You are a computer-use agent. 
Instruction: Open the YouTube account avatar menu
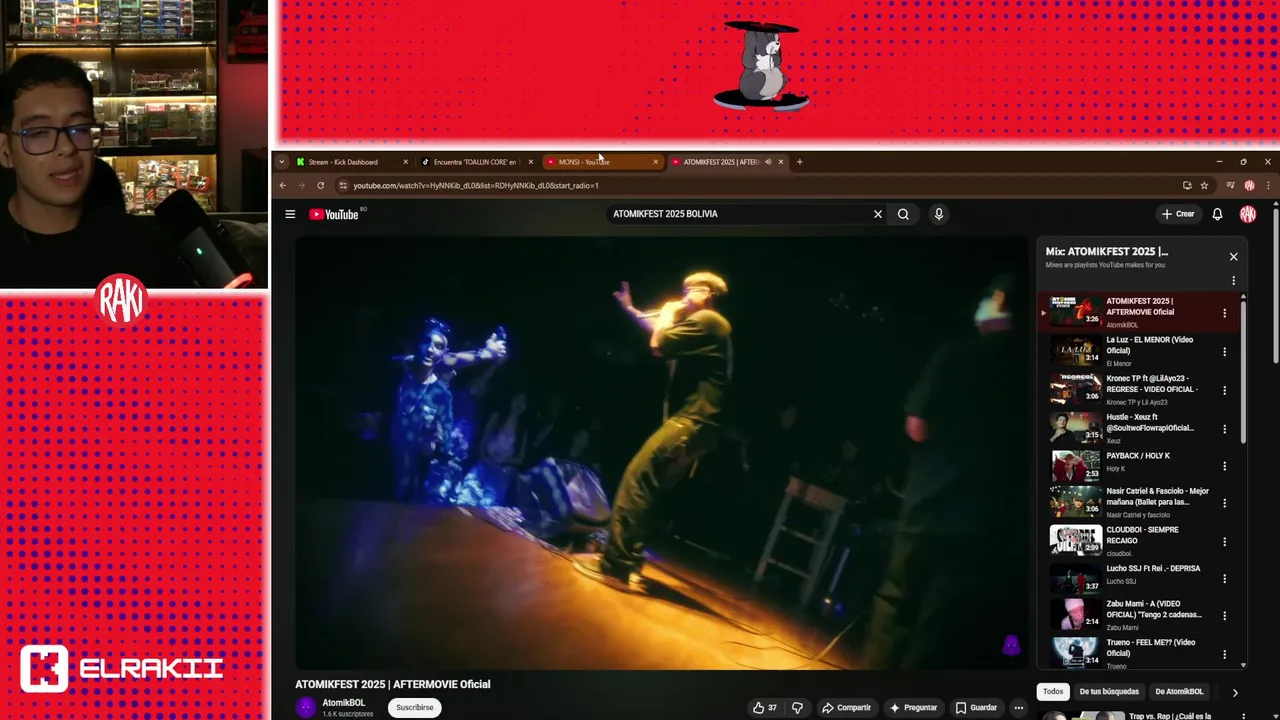point(1248,214)
